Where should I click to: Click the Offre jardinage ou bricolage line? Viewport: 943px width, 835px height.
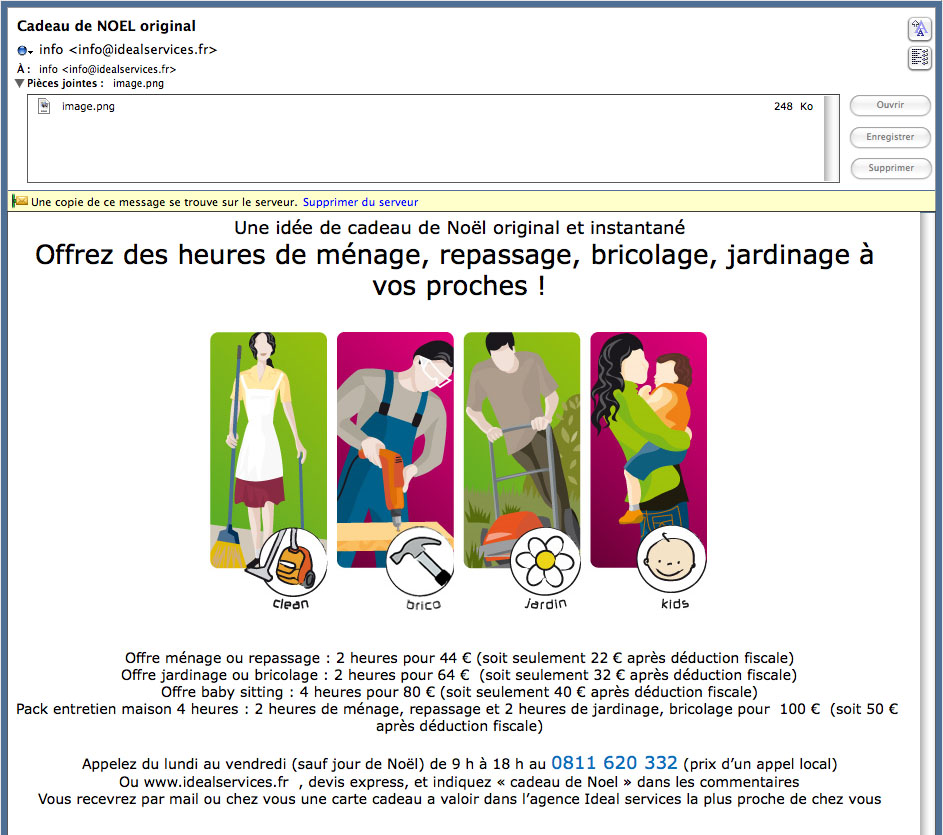pos(459,675)
